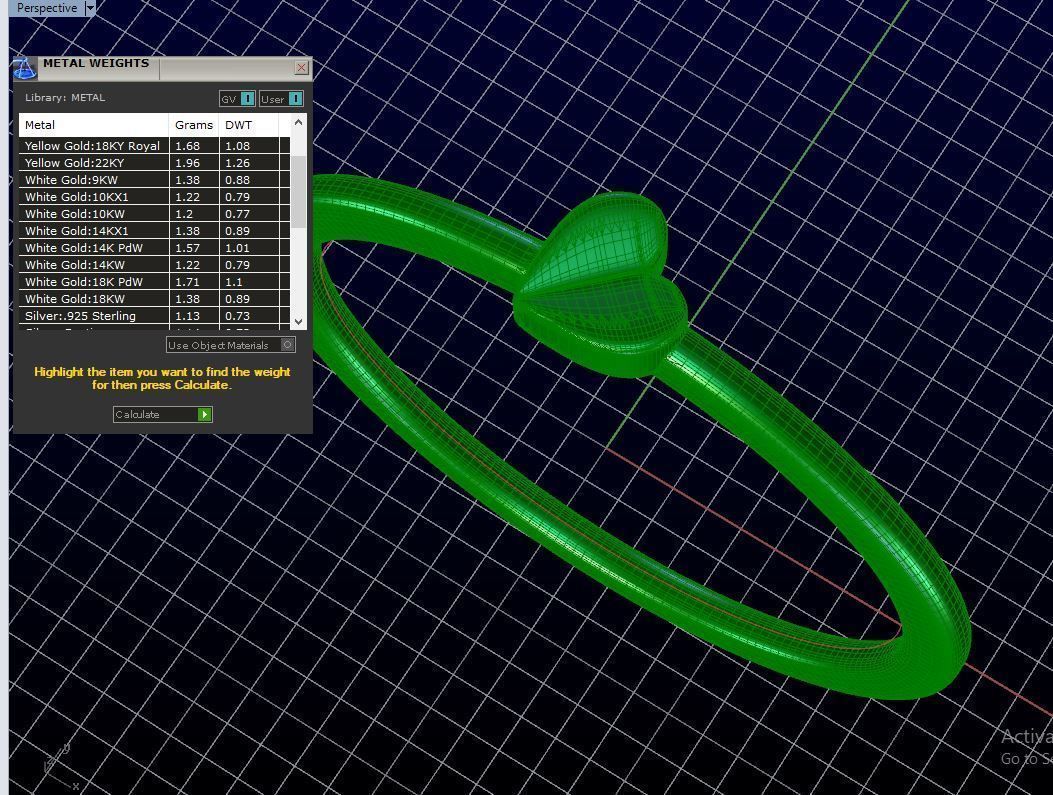Click the Metal Weights scale icon

tap(24, 68)
